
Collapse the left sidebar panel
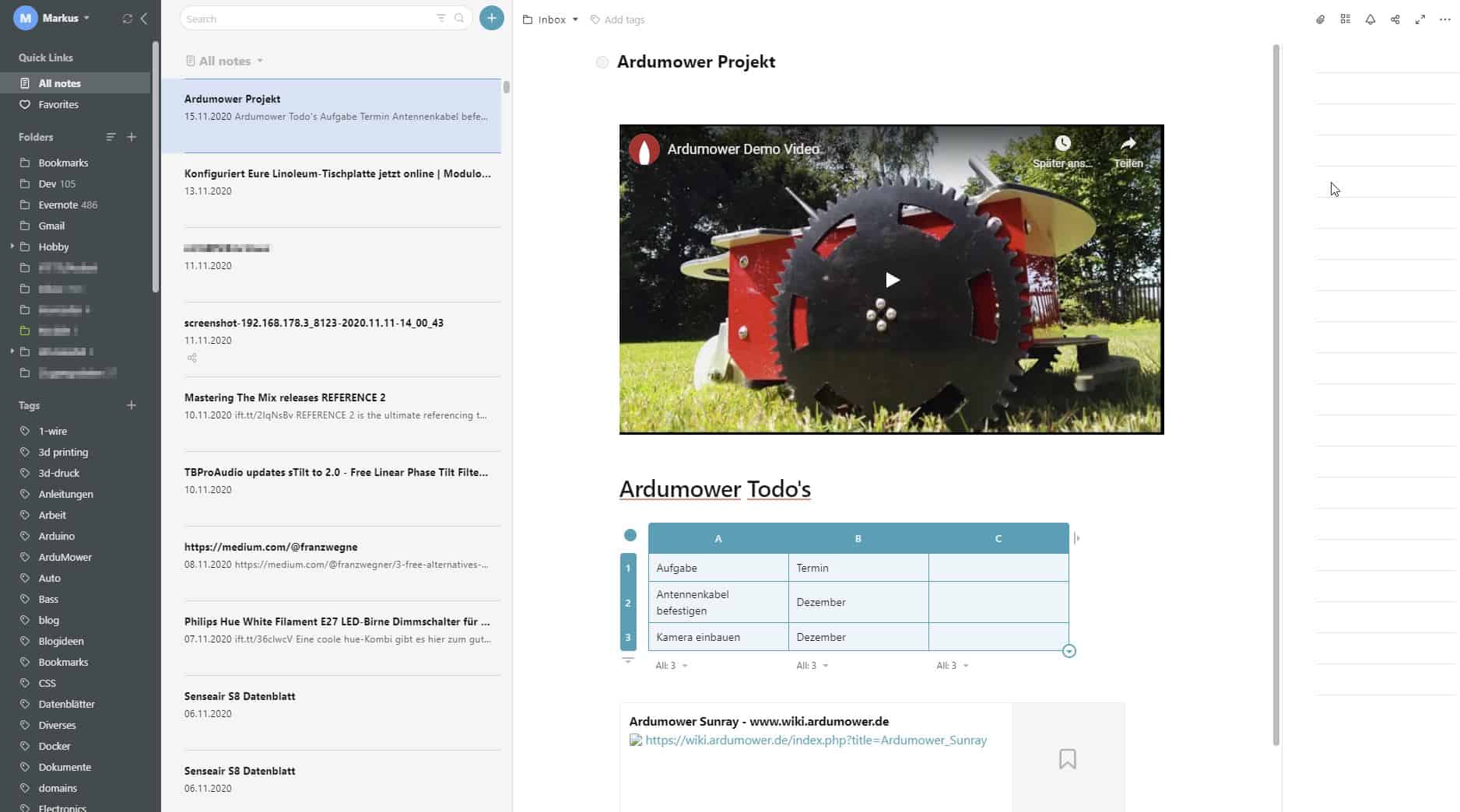145,19
